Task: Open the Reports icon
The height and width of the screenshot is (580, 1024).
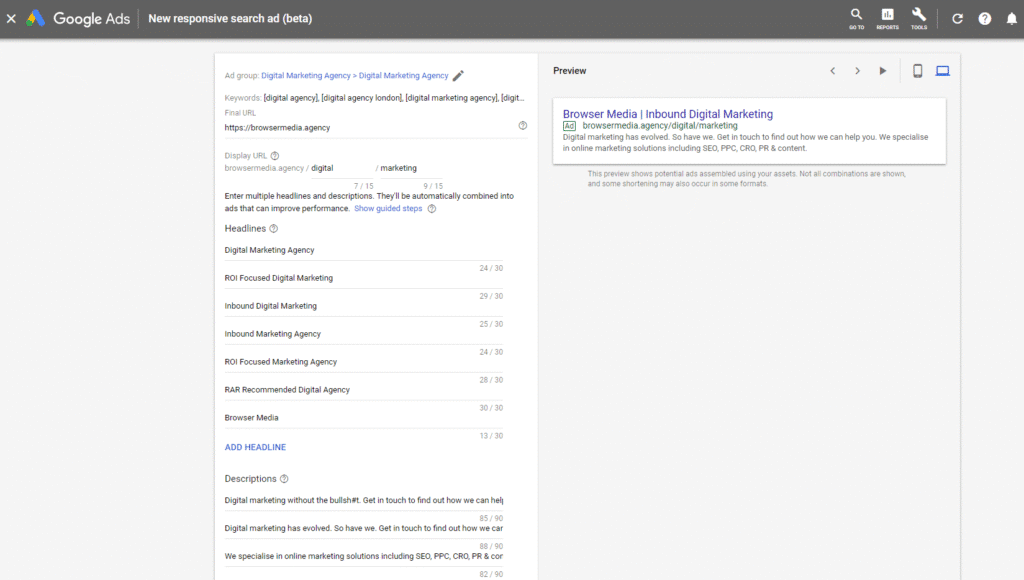Action: coord(888,18)
